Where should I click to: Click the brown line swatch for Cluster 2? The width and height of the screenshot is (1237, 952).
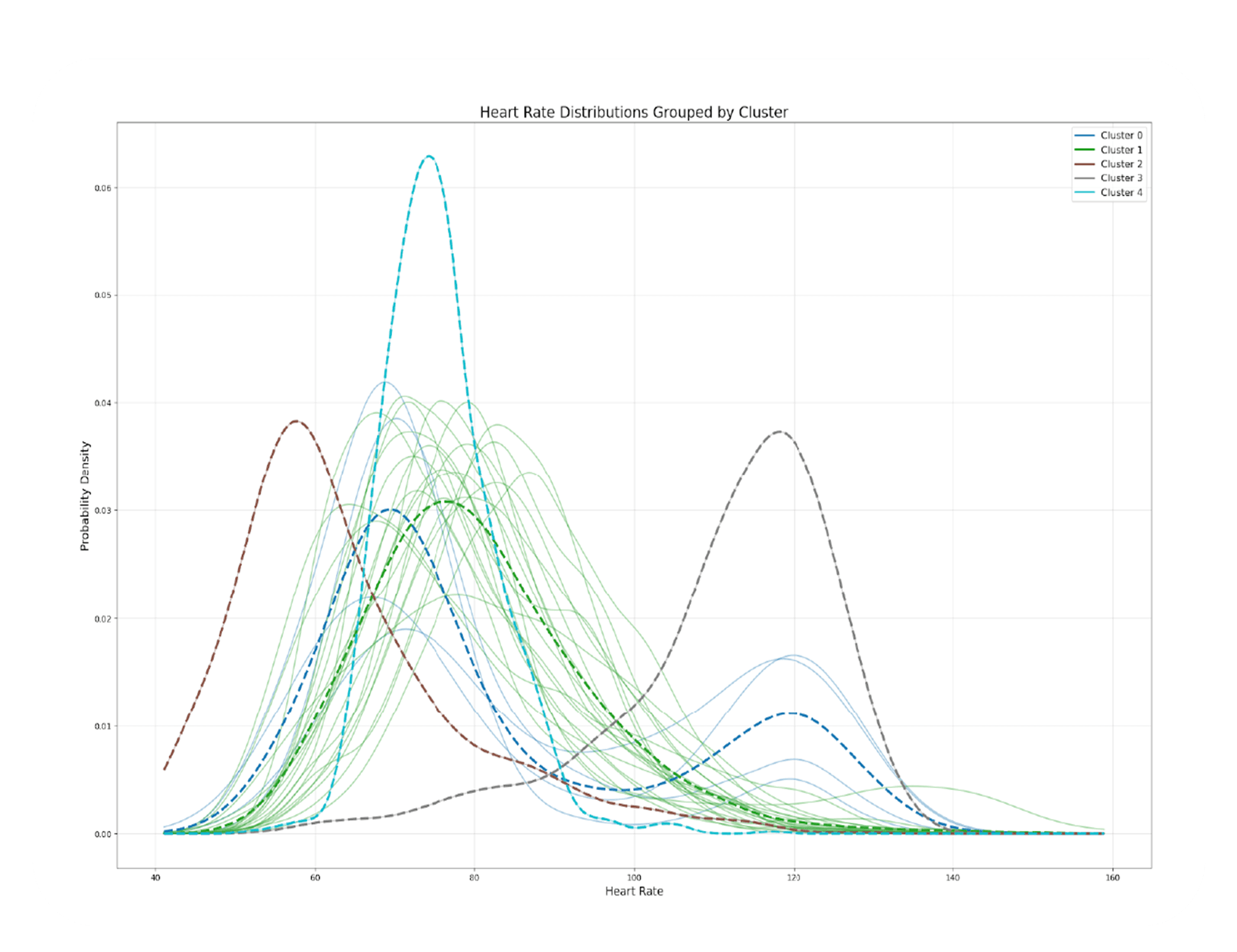pos(1084,164)
